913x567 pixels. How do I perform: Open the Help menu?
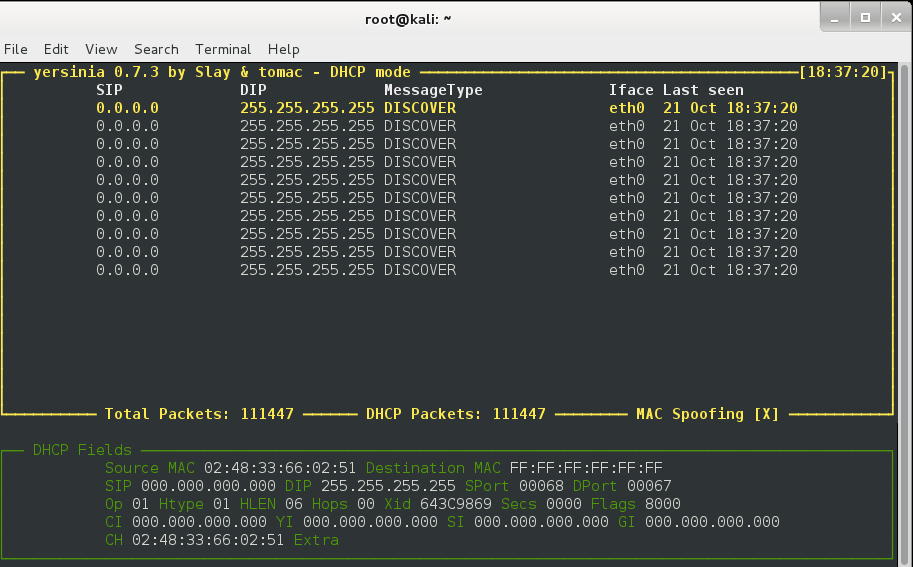click(283, 49)
